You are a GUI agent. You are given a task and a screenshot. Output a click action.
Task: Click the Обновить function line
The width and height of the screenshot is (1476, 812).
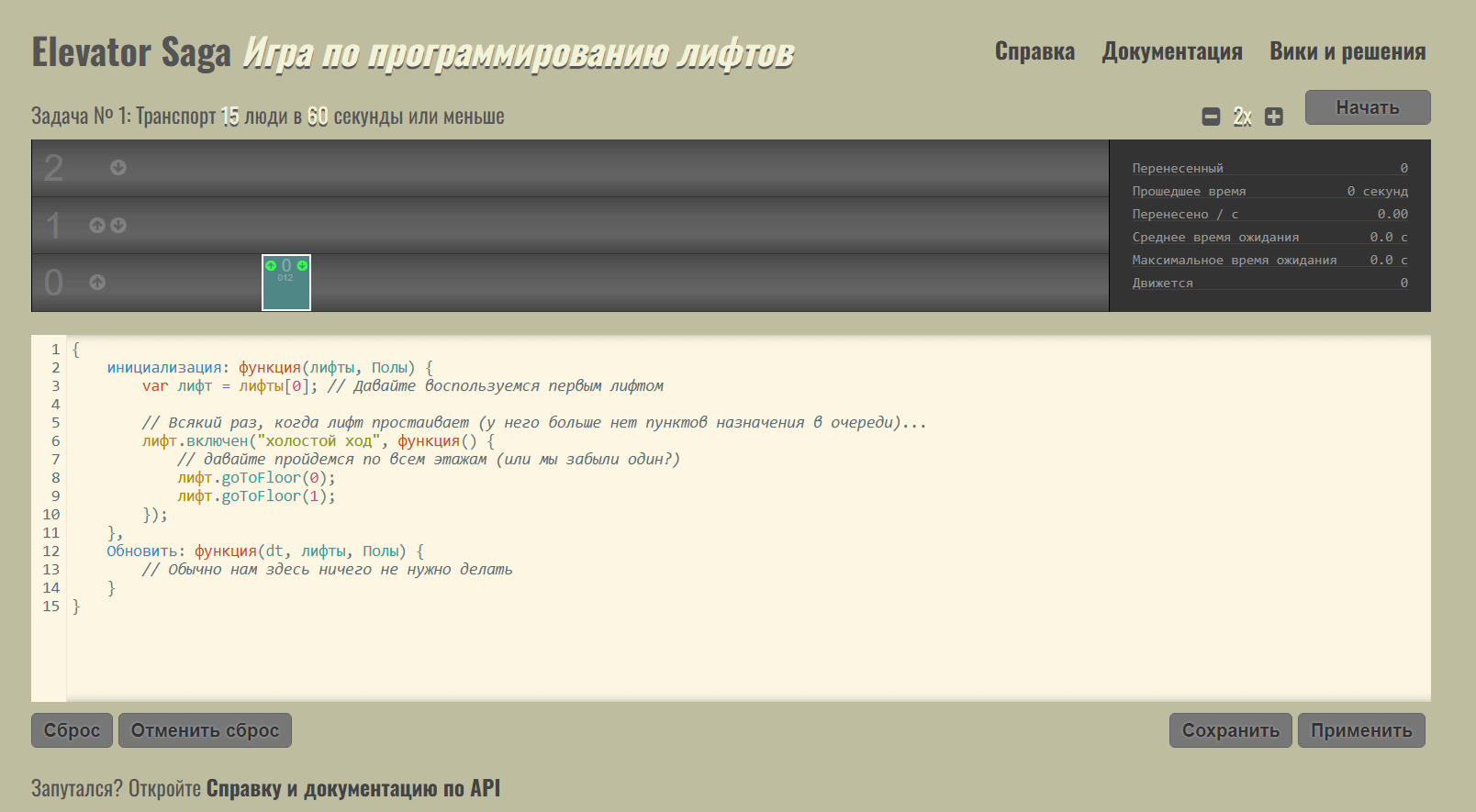pyautogui.click(x=265, y=551)
